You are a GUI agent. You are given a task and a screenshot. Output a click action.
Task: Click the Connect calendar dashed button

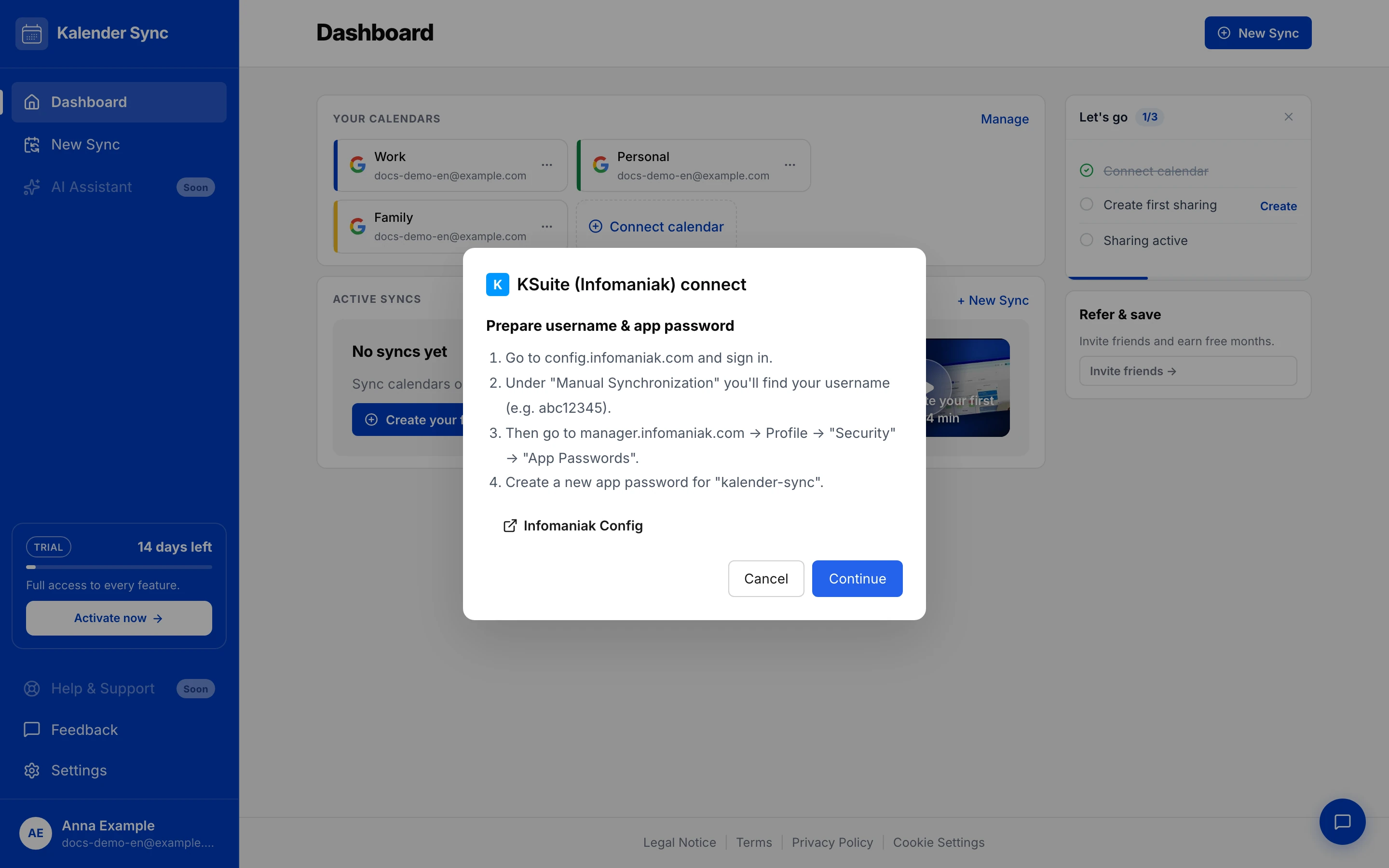point(656,226)
